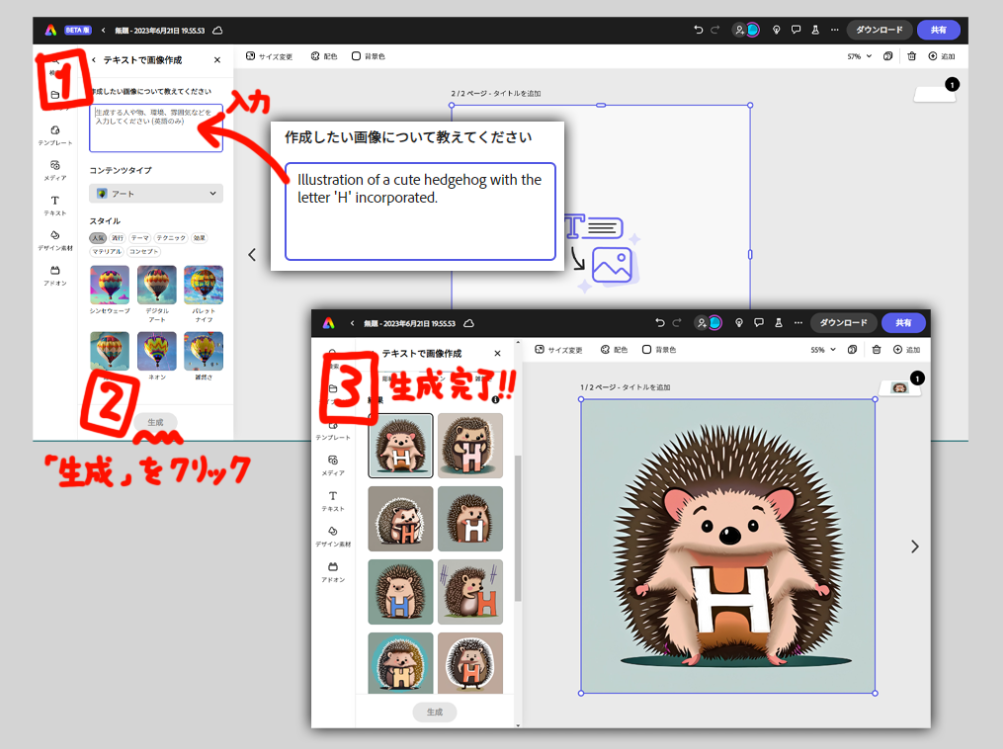Select the マテリアル style category

click(x=106, y=252)
